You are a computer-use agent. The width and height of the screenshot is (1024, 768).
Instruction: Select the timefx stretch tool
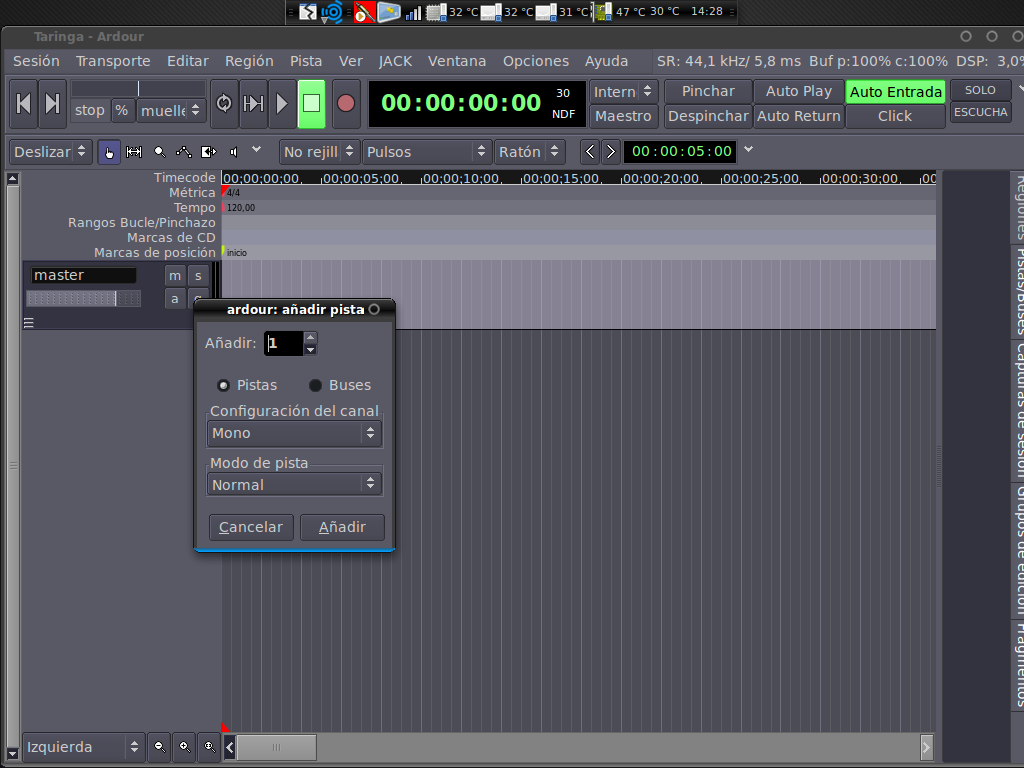tap(208, 152)
